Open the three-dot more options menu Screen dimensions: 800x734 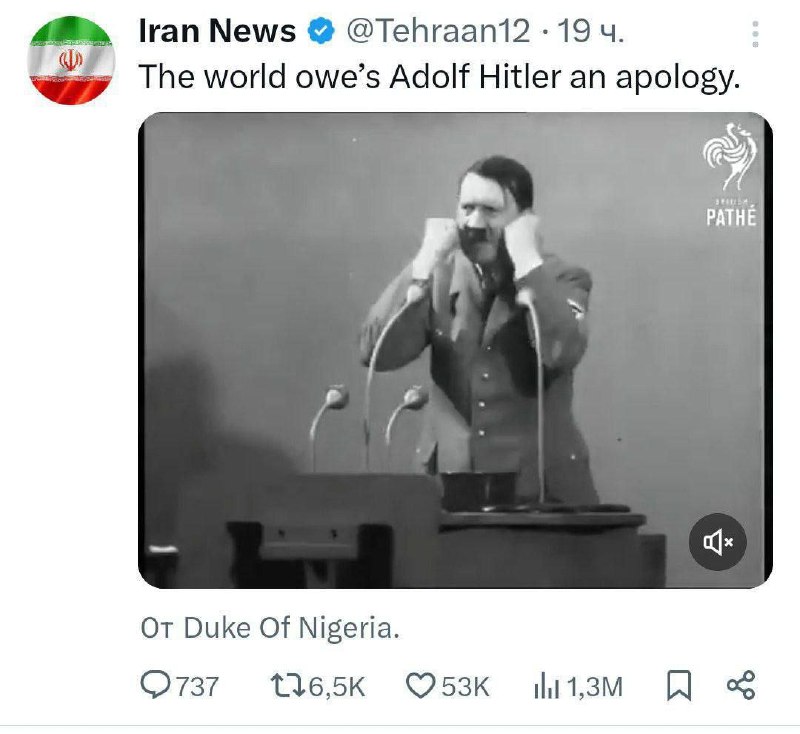[755, 34]
